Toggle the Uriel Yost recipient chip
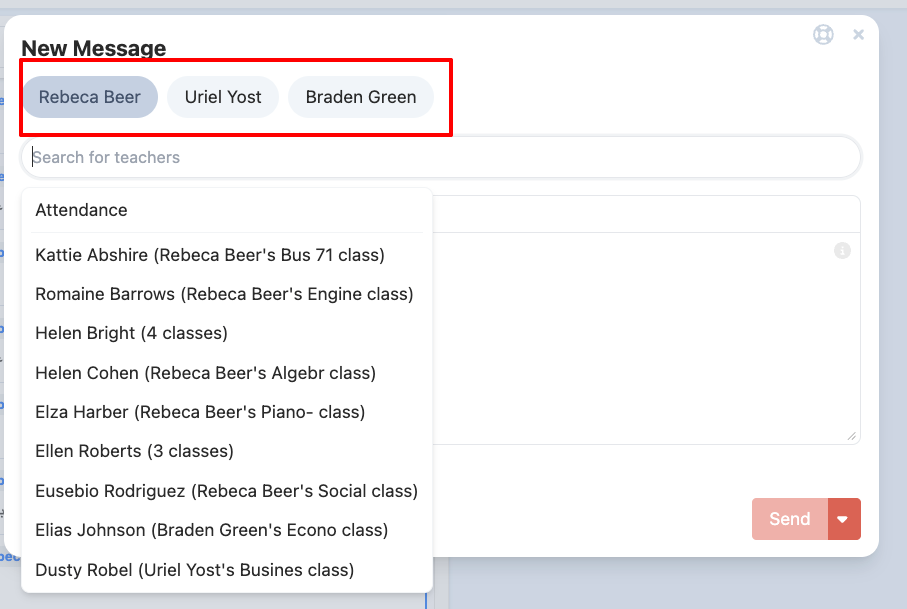 (x=223, y=97)
